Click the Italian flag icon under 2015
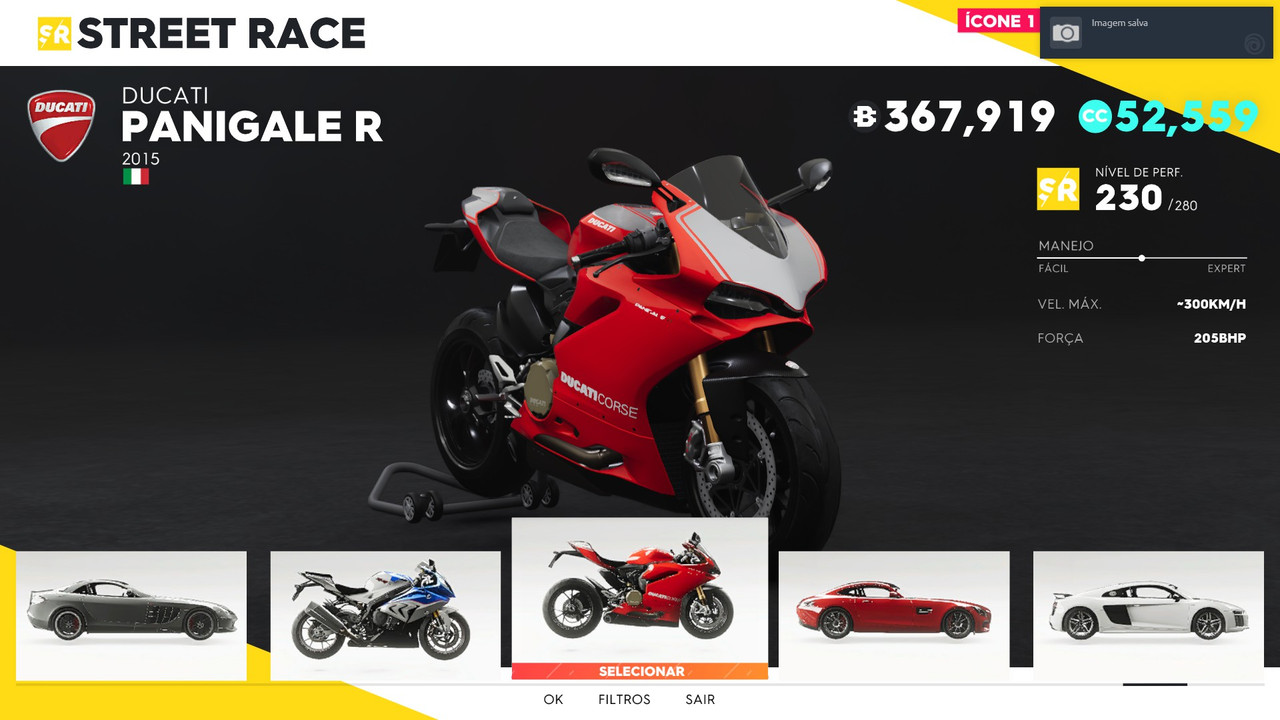 pyautogui.click(x=136, y=177)
